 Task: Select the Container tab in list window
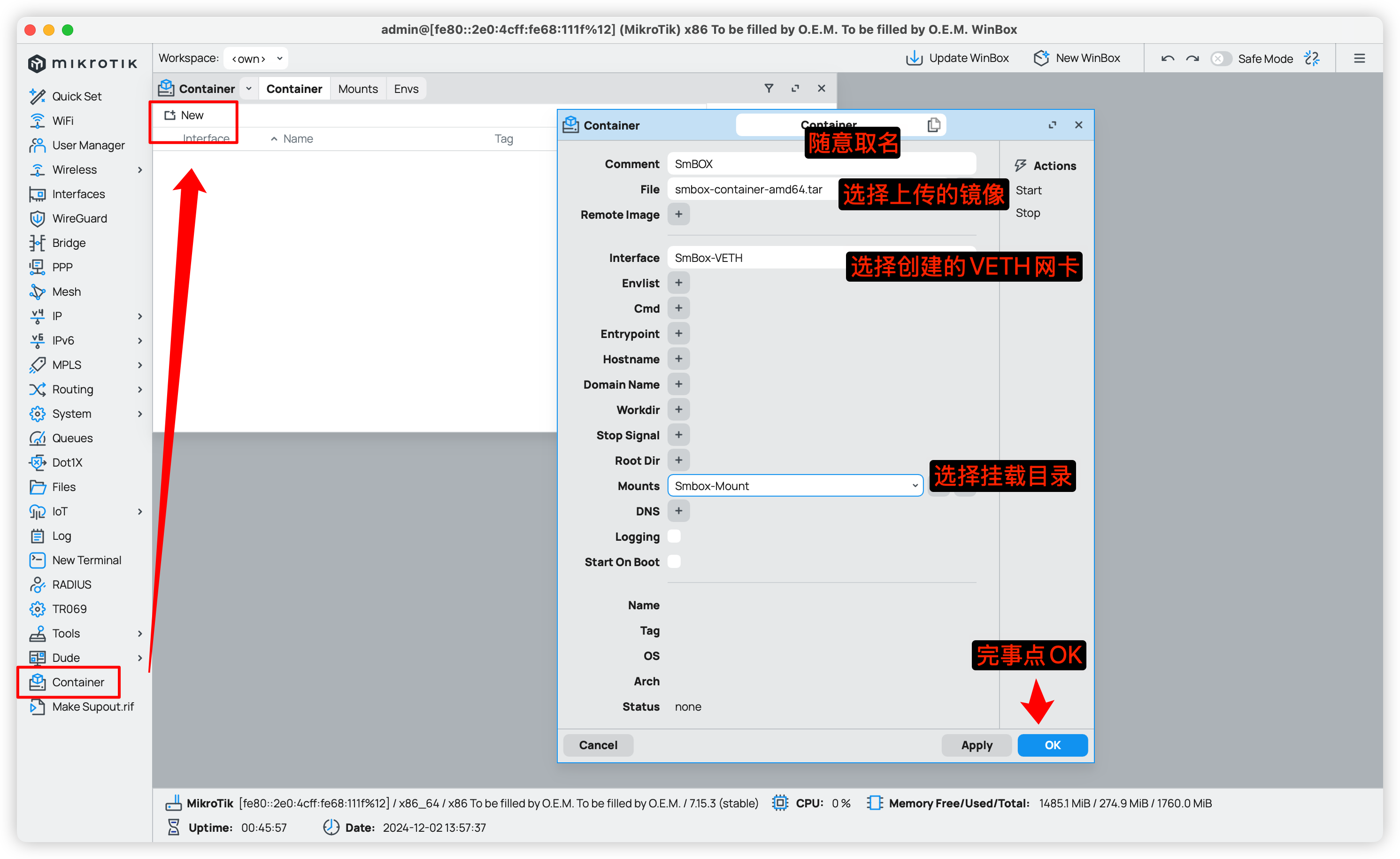click(x=294, y=89)
